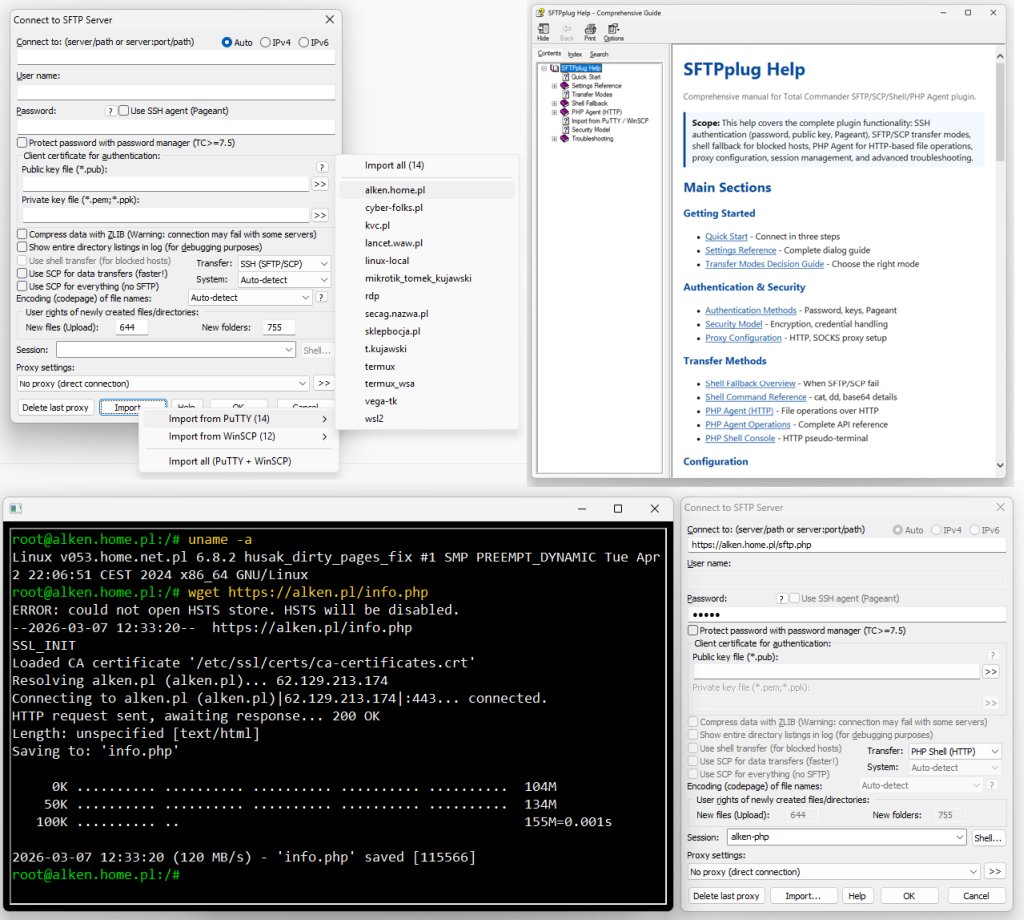Viewport: 1024px width, 920px height.
Task: Click OK in the lower dialog
Action: [908, 896]
